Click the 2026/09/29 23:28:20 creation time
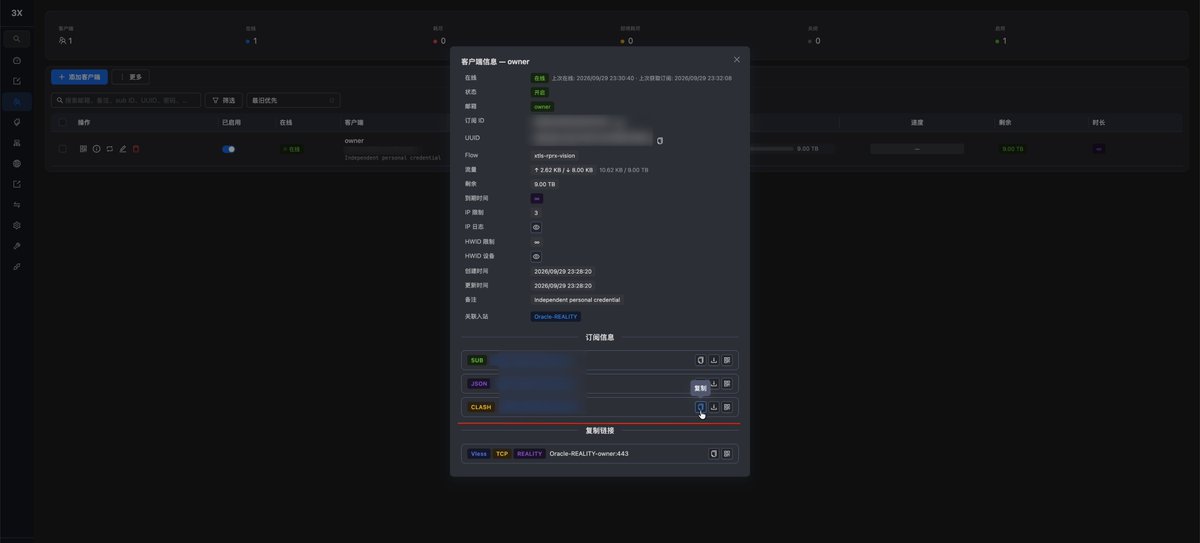The image size is (1200, 543). pos(563,271)
